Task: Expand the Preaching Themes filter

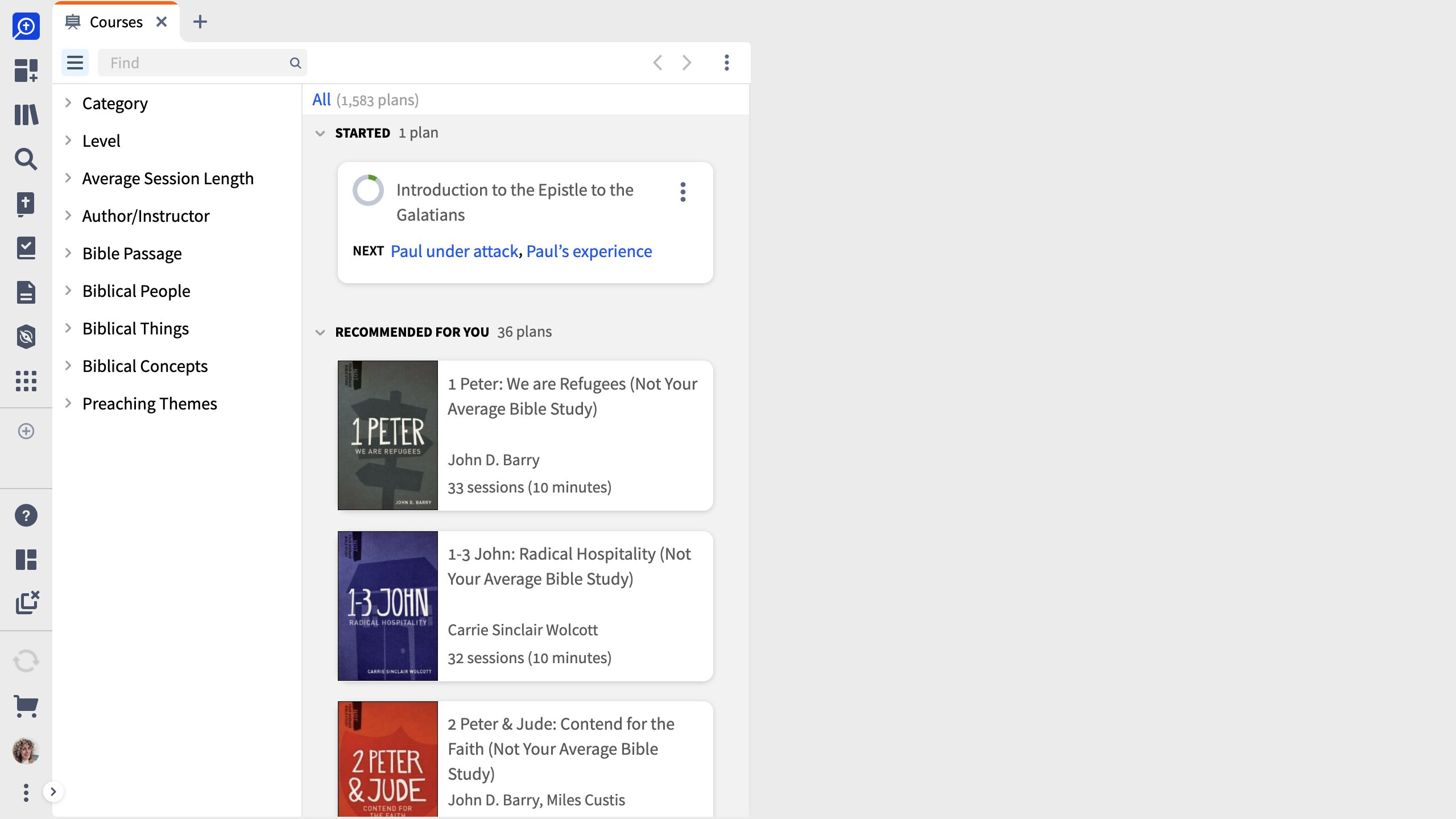Action: [x=68, y=403]
